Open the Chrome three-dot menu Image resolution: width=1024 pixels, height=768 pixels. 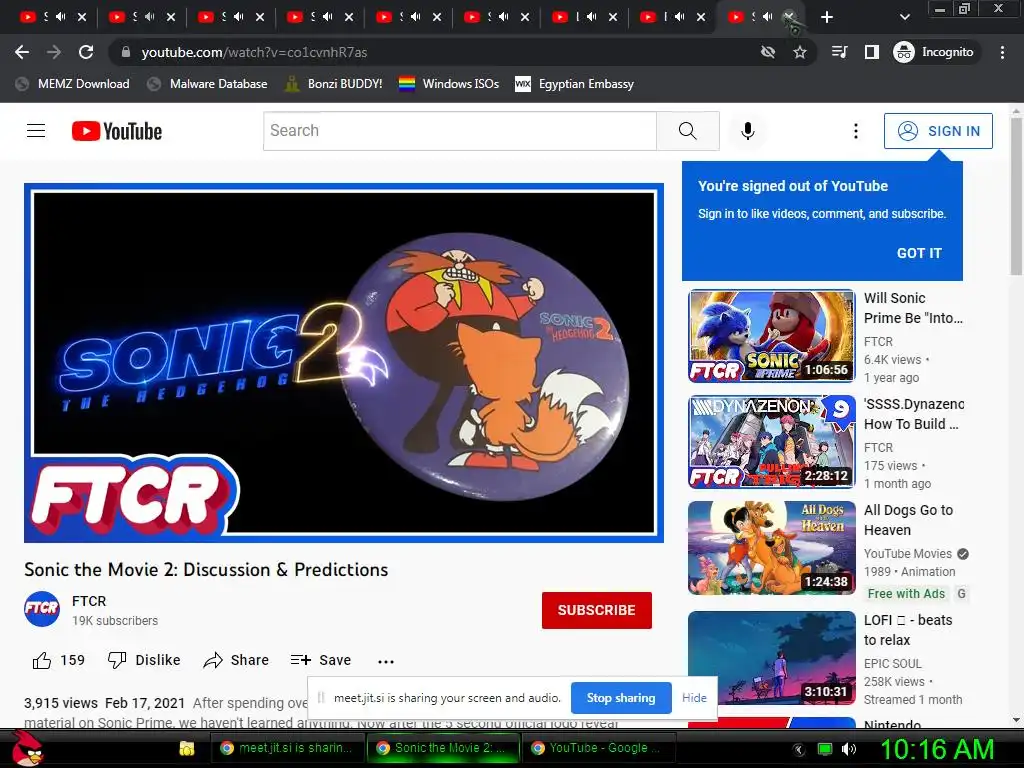(x=1002, y=52)
